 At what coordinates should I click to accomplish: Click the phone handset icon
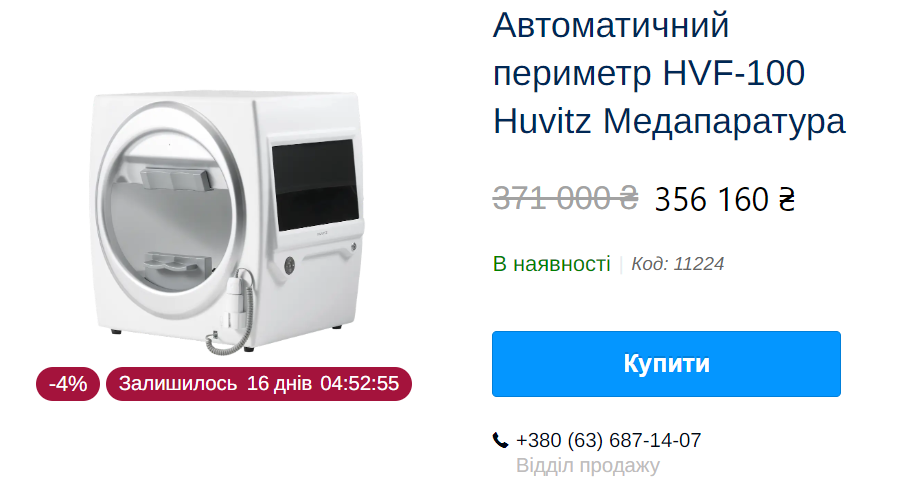tap(500, 440)
